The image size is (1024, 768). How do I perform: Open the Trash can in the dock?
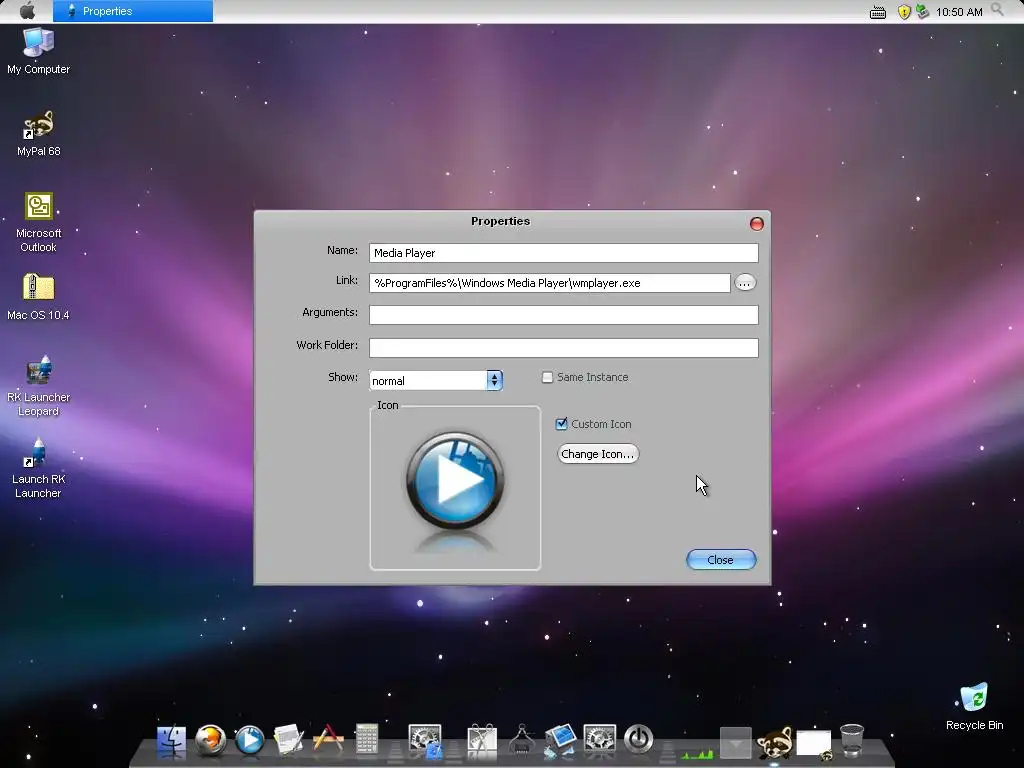pos(852,741)
